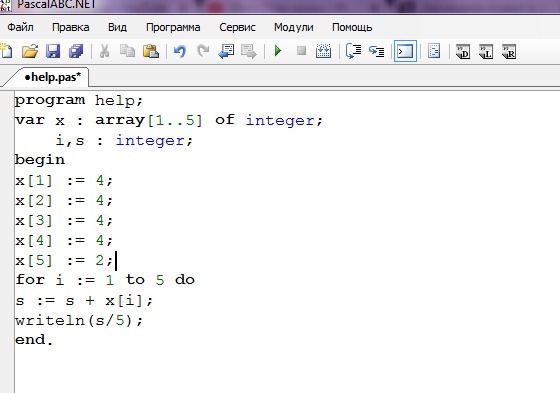Open a file with the folder icon
Viewport: 560px width, 393px height.
click(30, 51)
